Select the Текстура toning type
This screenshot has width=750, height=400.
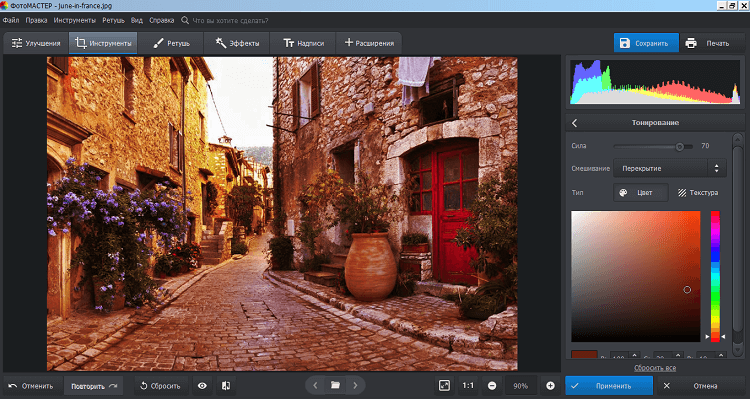[x=697, y=192]
